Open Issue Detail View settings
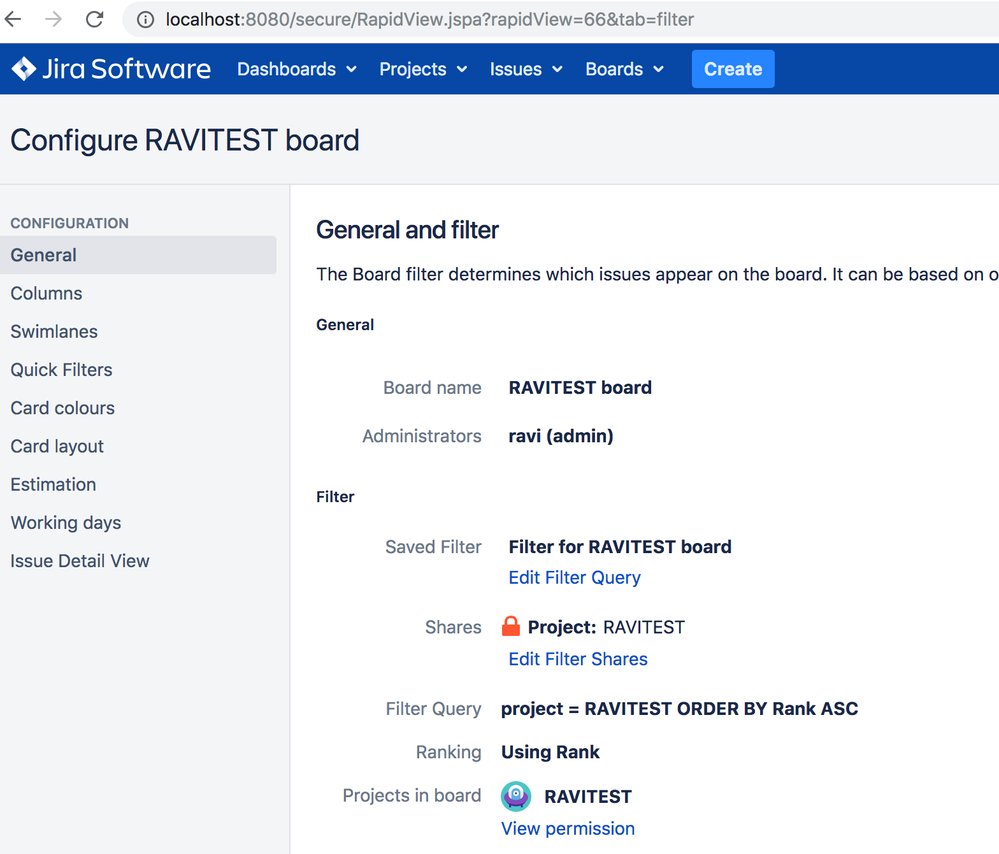999x854 pixels. tap(80, 561)
